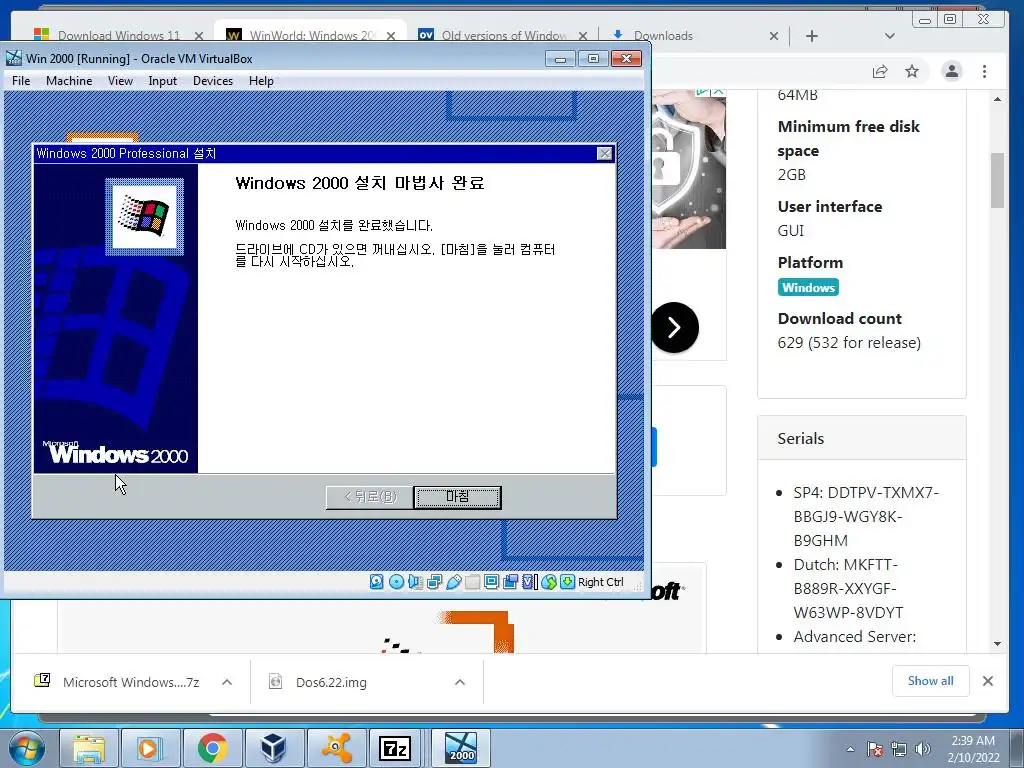Open the network adapter indicator icon

tap(434, 582)
